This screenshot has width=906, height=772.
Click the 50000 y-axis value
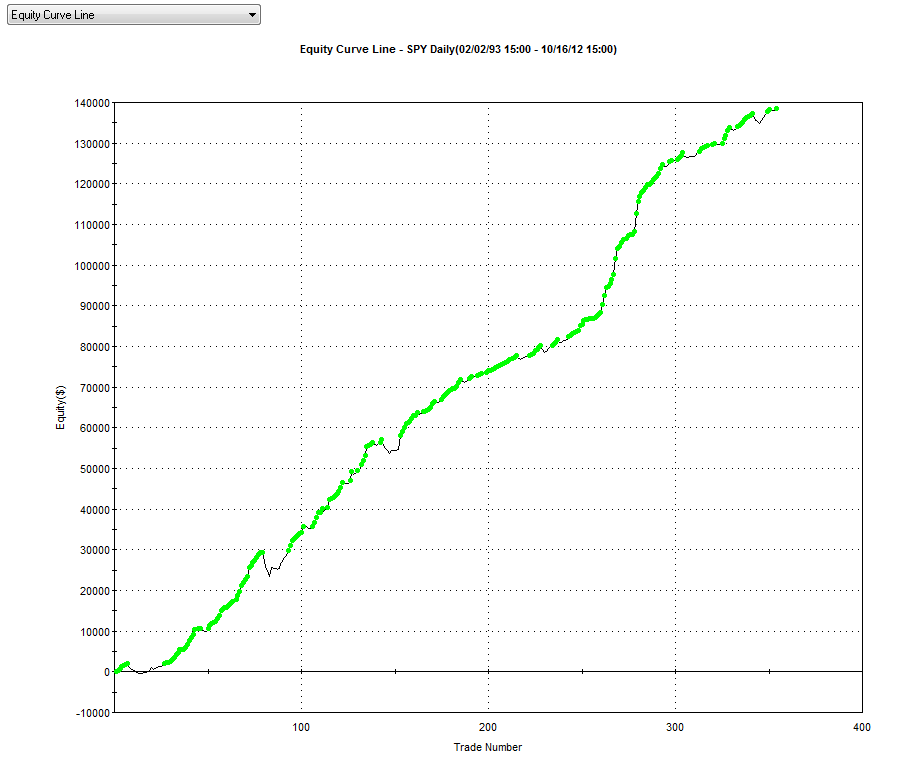click(95, 469)
